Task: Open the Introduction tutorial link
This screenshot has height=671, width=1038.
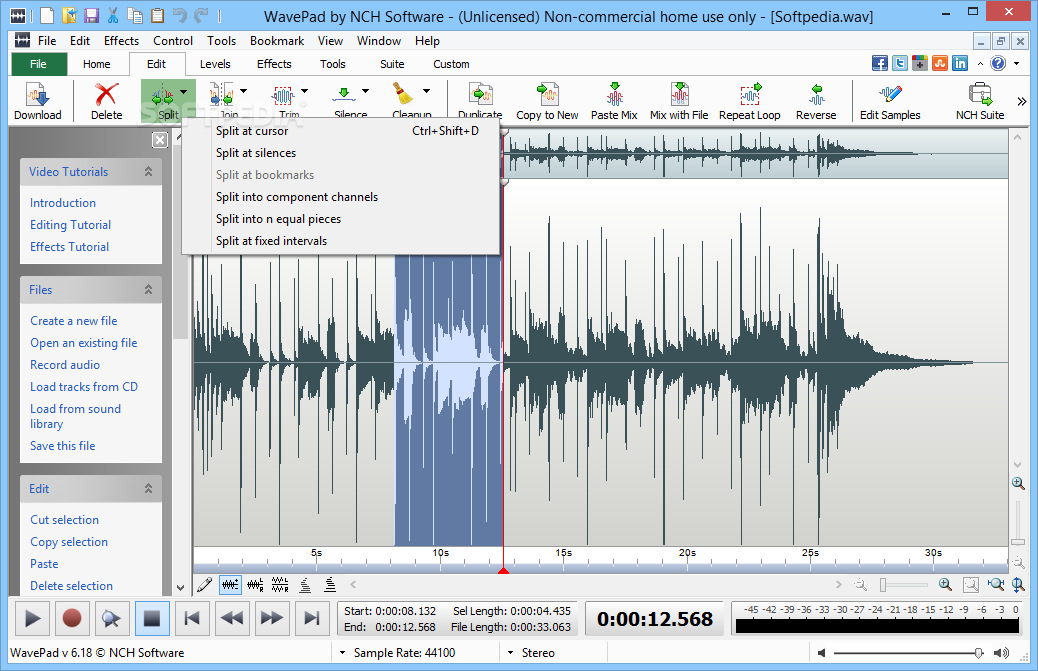Action: (x=63, y=202)
